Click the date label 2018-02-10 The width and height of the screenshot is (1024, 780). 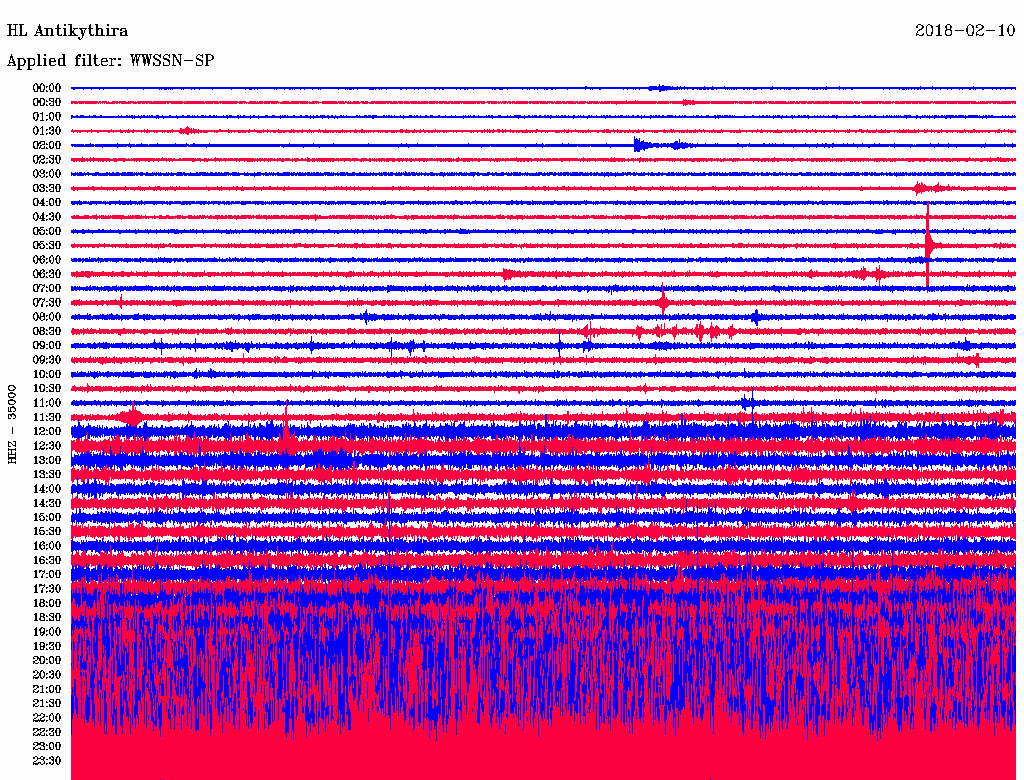tap(965, 30)
